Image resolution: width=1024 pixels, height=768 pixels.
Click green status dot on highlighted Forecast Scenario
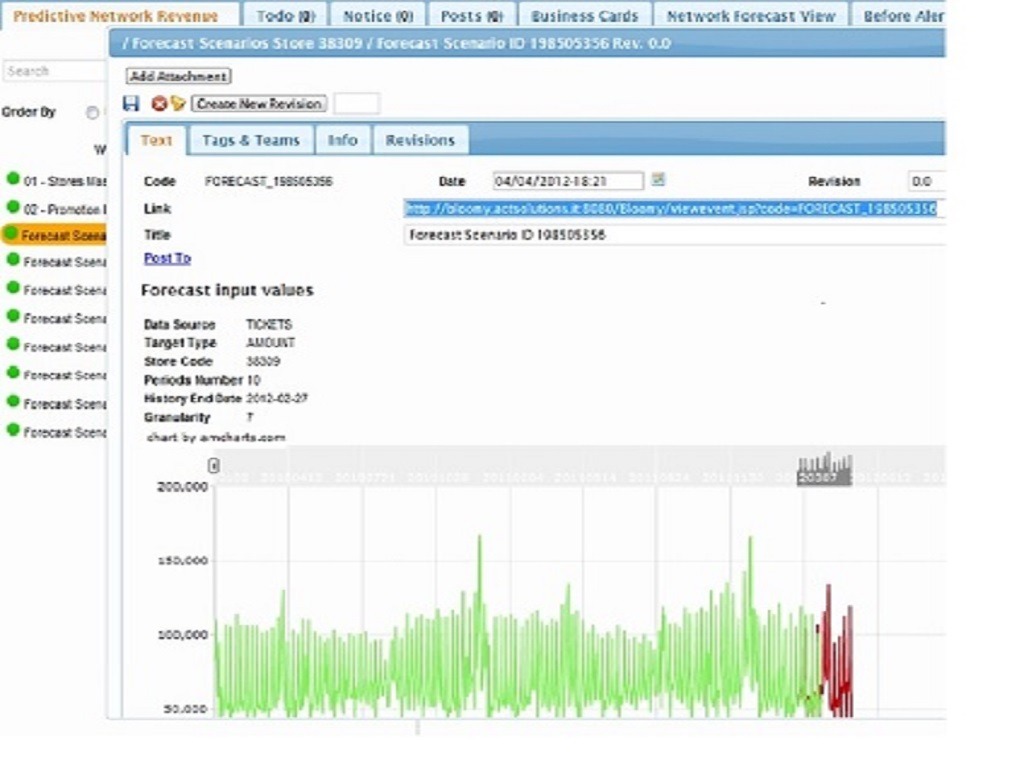click(11, 233)
